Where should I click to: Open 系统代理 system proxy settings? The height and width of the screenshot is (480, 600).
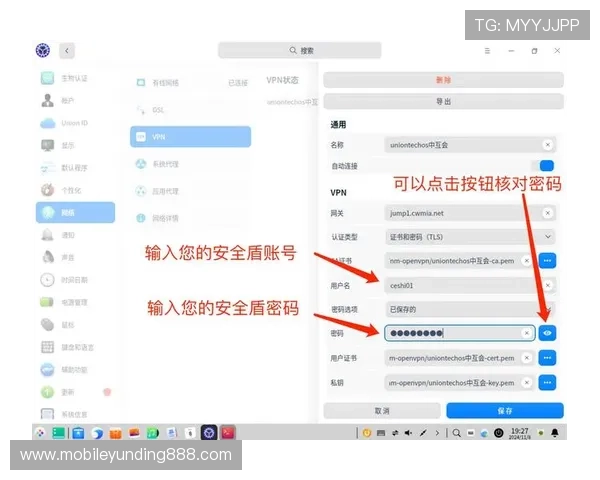point(190,164)
